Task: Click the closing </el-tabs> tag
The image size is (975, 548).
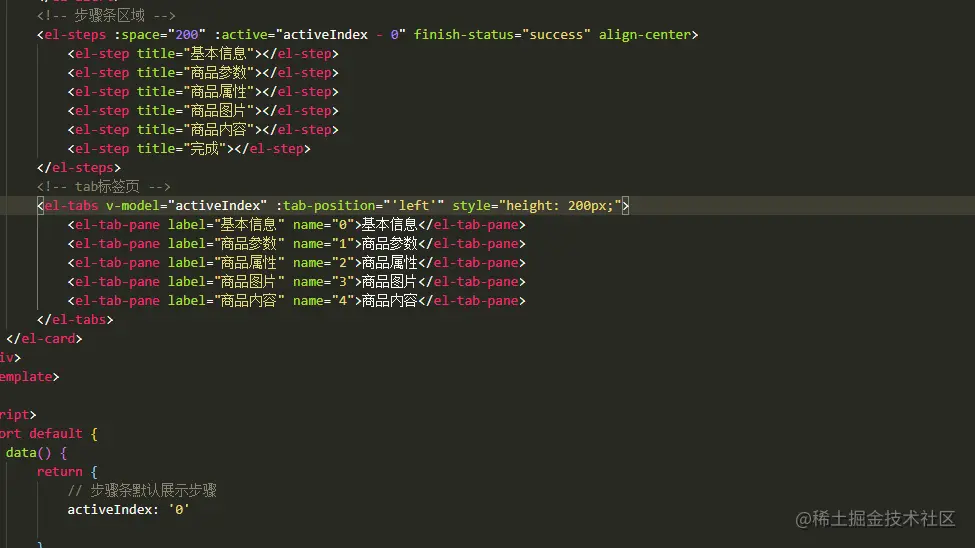Action: tap(75, 320)
